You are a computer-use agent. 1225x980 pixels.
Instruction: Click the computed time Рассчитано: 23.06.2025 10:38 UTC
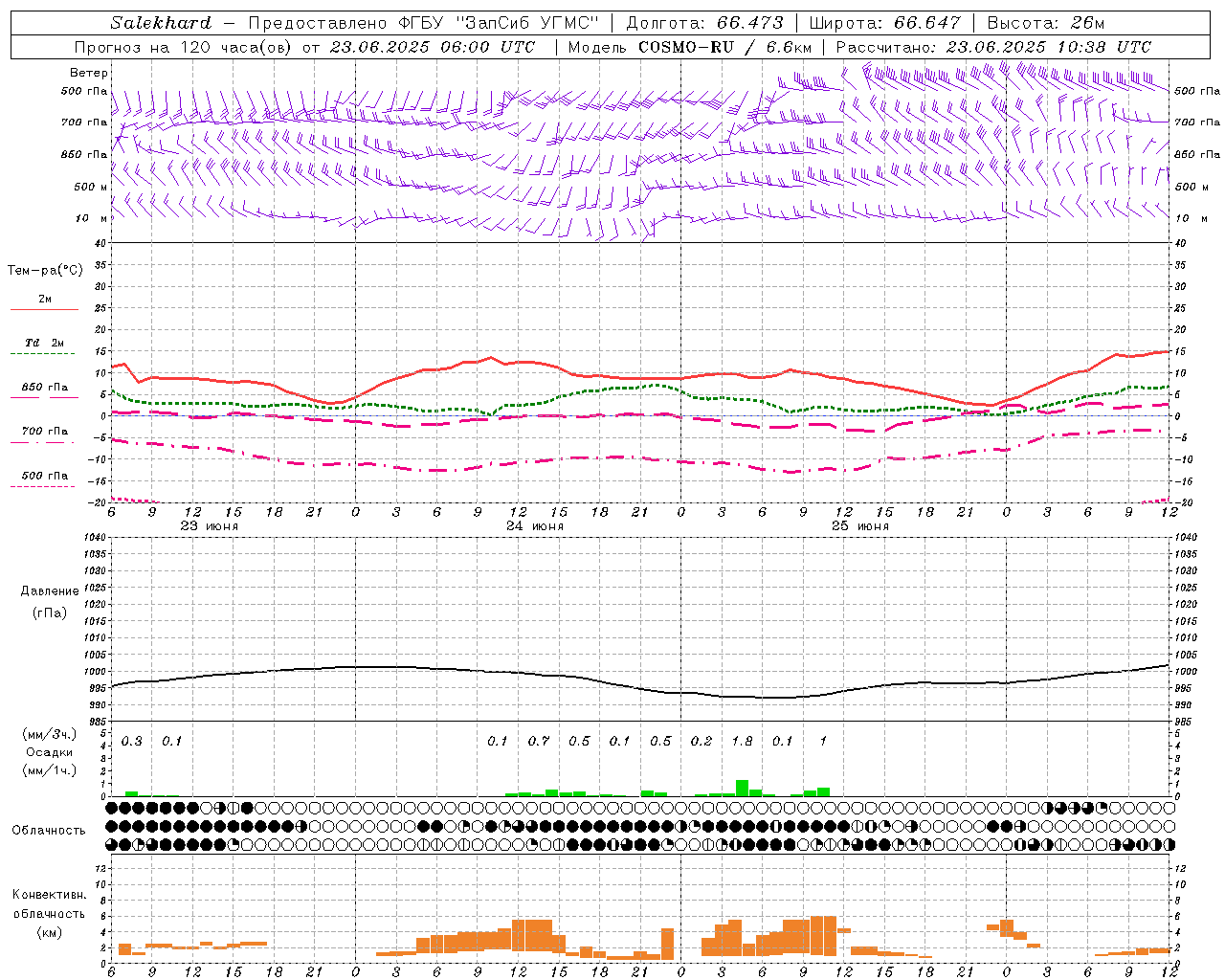(x=993, y=47)
